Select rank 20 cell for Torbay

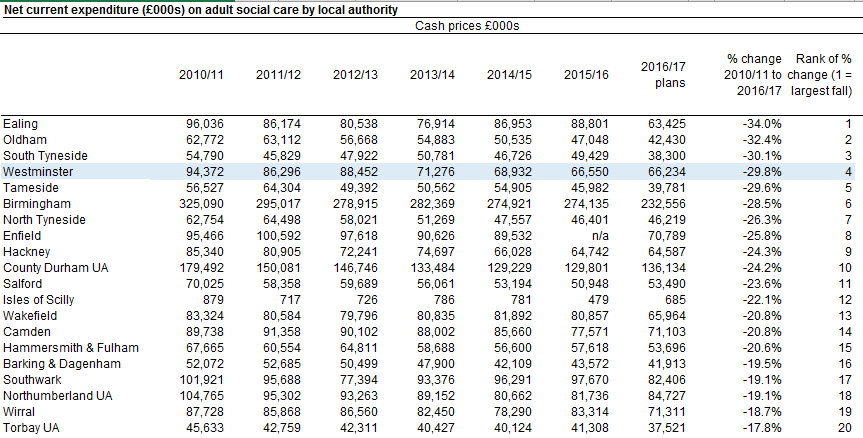point(845,428)
